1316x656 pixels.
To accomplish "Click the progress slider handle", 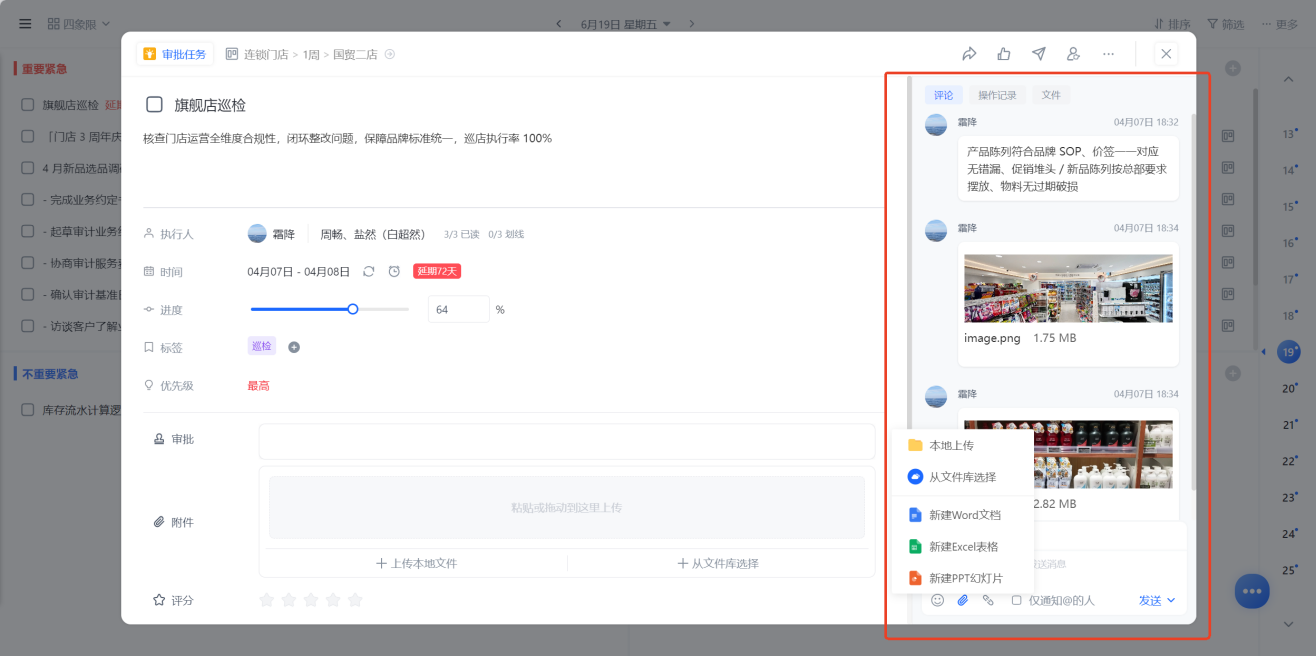I will pos(353,309).
